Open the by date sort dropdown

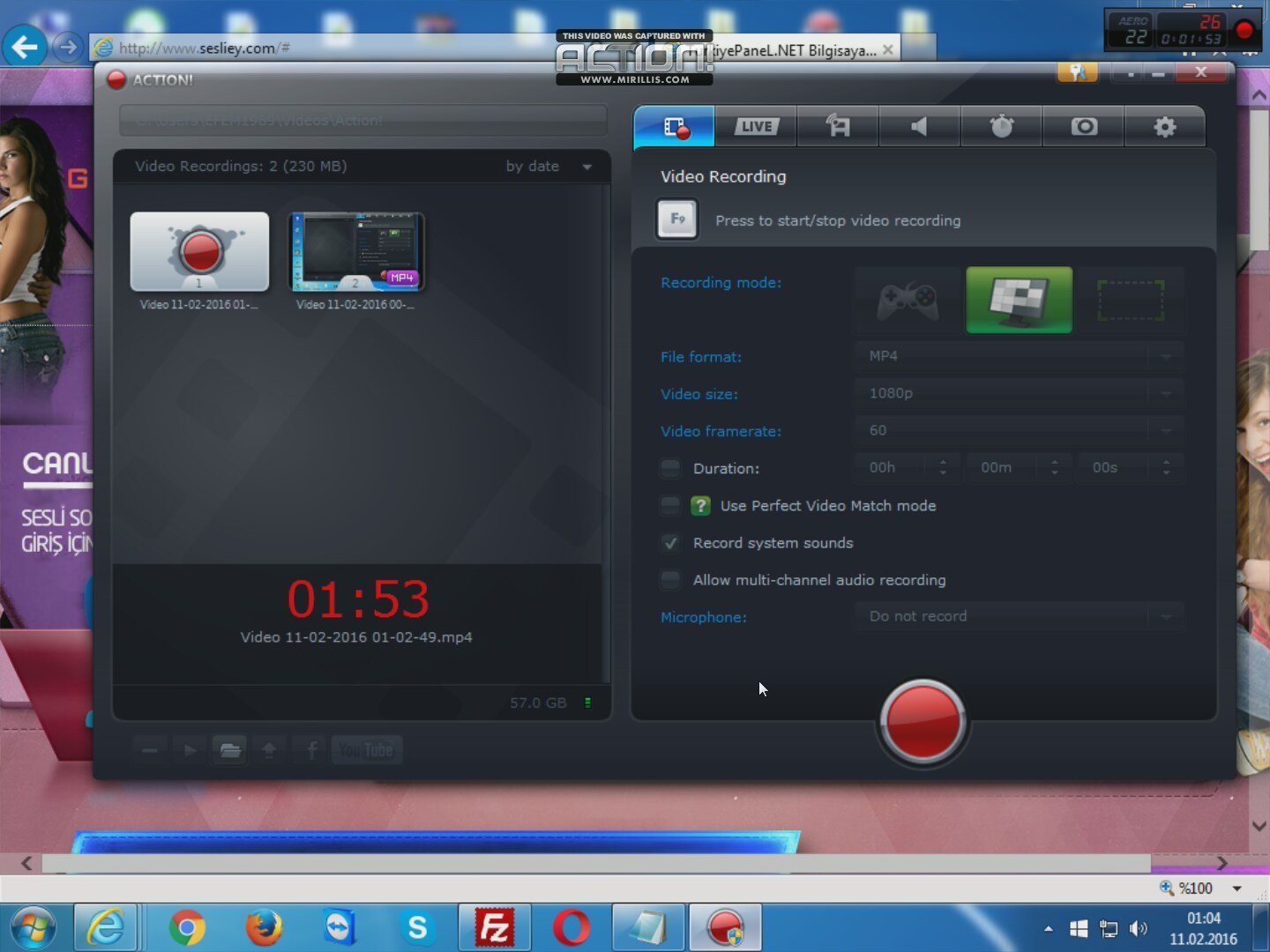(549, 166)
